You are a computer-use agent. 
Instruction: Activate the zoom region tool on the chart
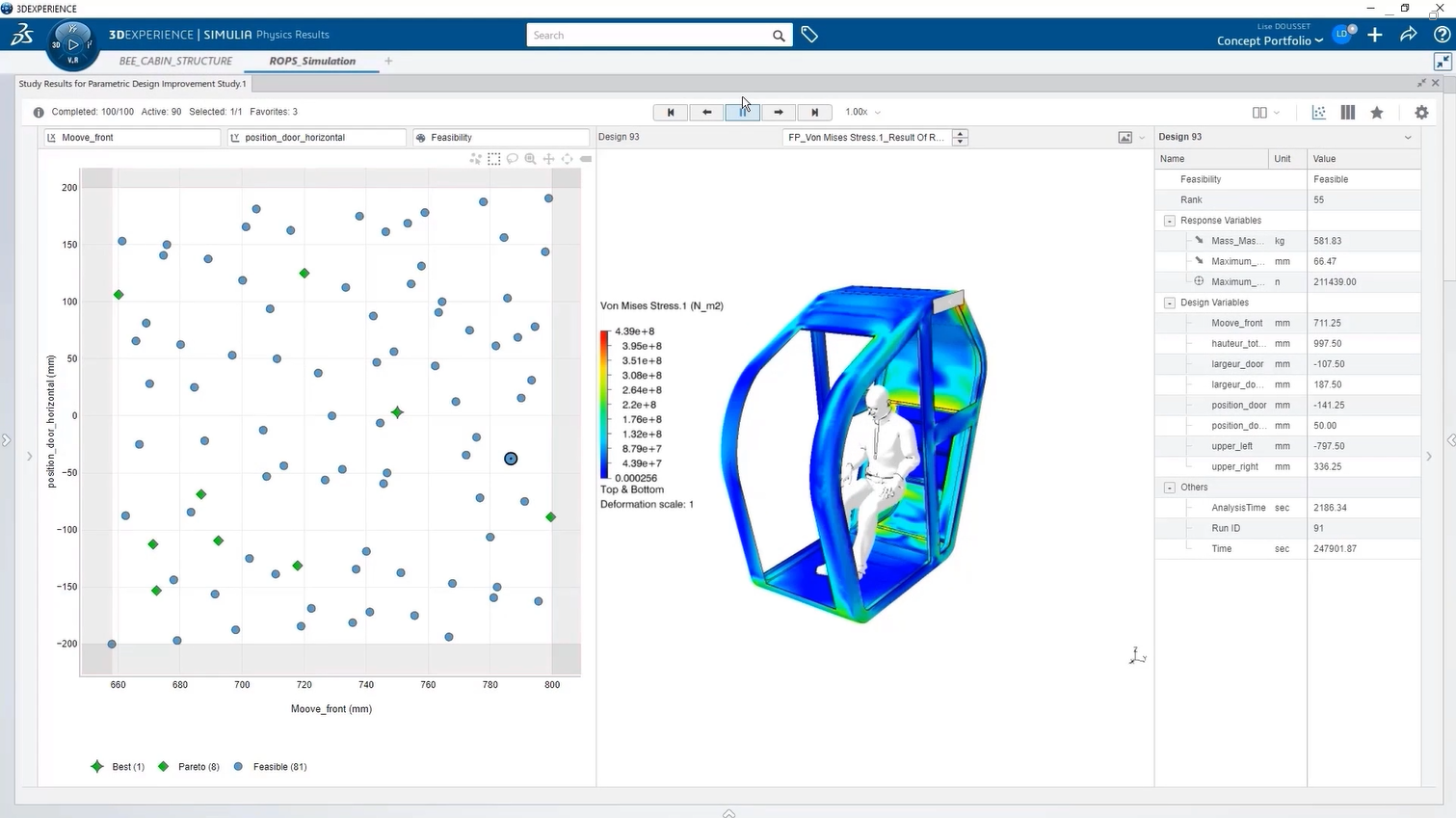point(530,159)
